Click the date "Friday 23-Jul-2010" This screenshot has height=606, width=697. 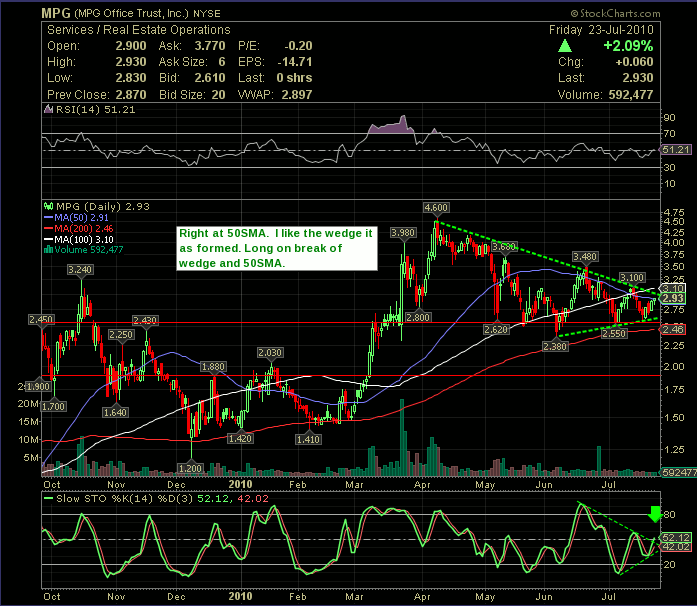[x=601, y=30]
